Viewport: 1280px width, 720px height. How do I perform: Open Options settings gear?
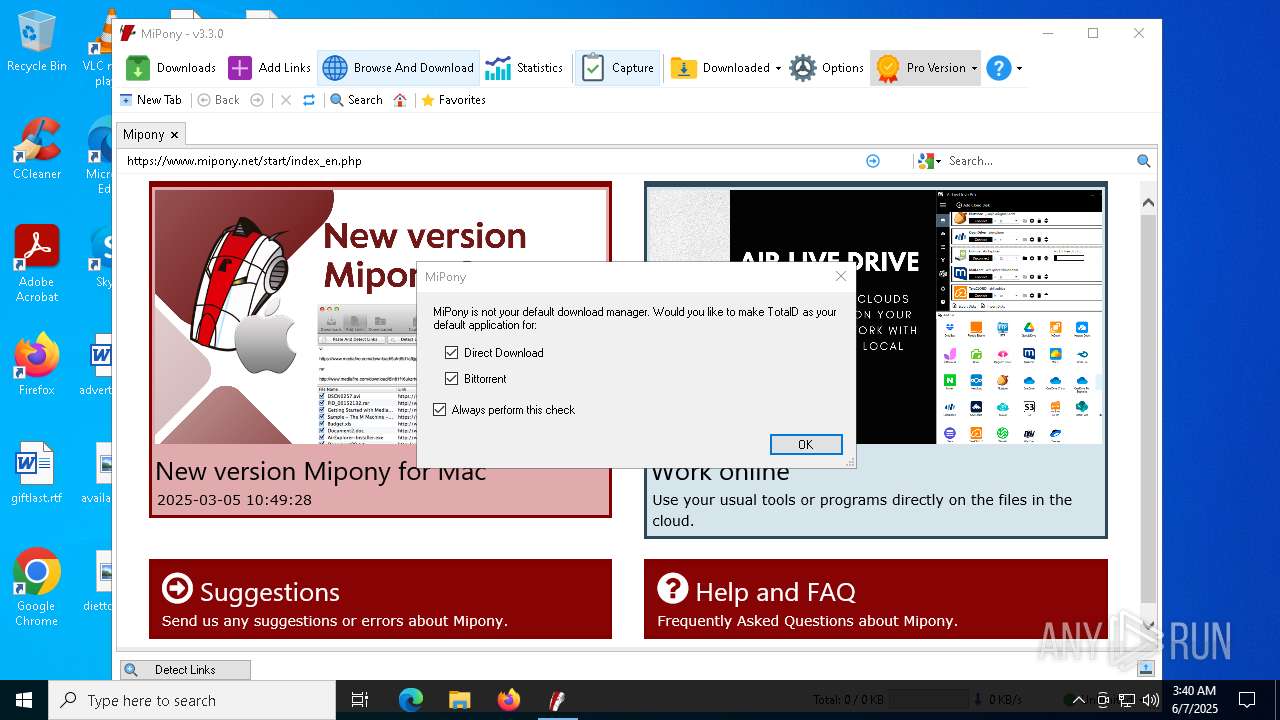pos(827,68)
